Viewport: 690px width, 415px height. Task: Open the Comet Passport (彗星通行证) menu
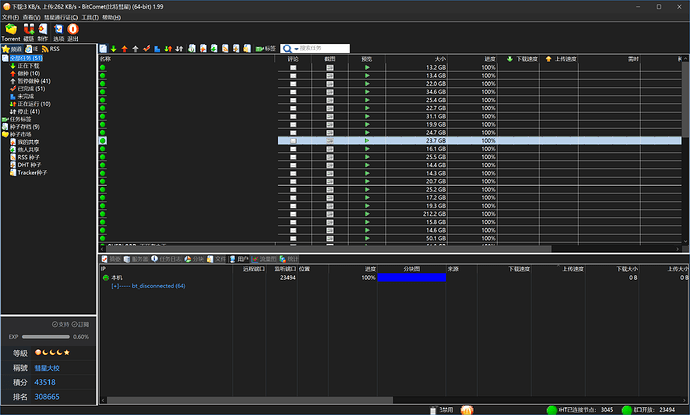[61, 17]
